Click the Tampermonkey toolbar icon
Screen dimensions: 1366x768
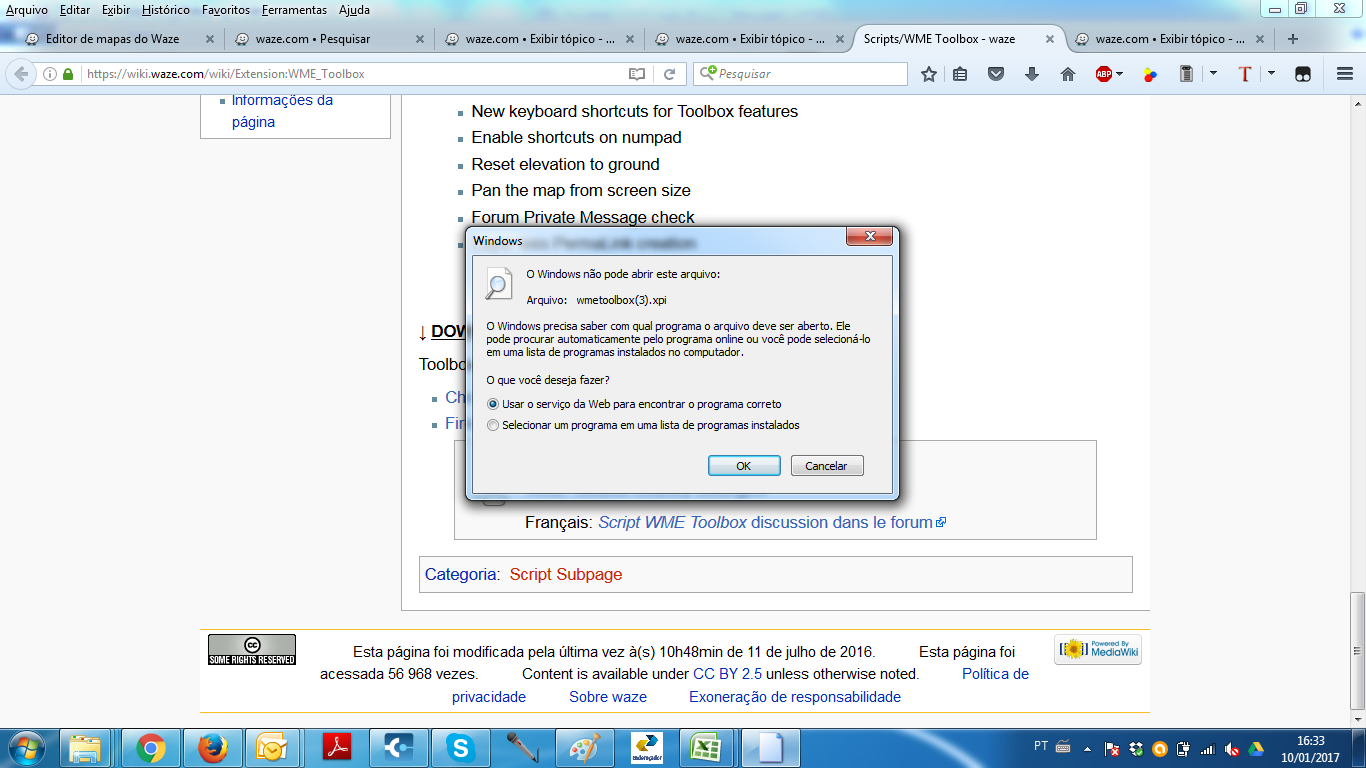point(1303,74)
